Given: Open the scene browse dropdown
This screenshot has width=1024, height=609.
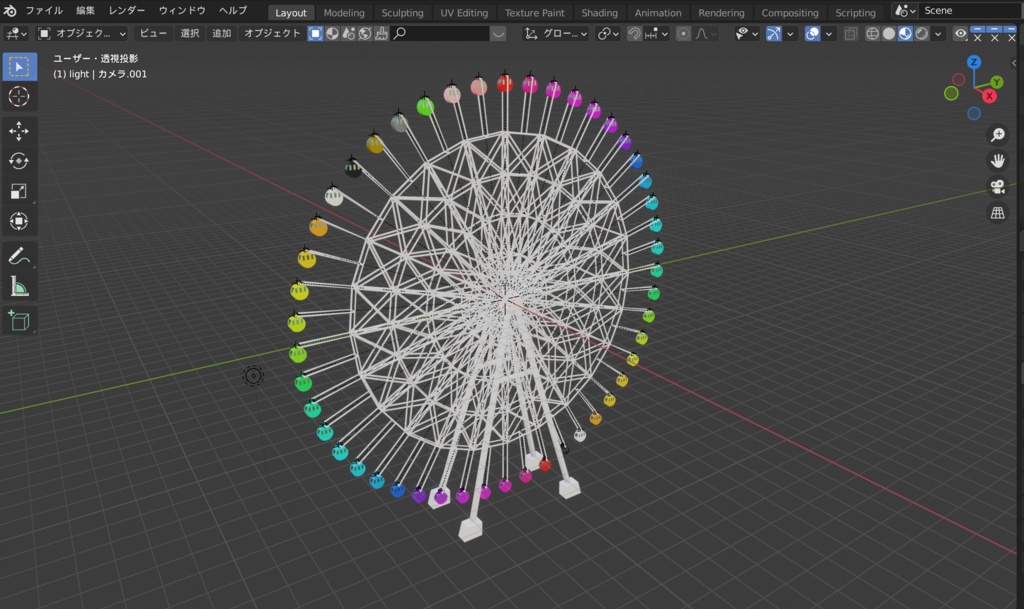Looking at the screenshot, I should [905, 11].
